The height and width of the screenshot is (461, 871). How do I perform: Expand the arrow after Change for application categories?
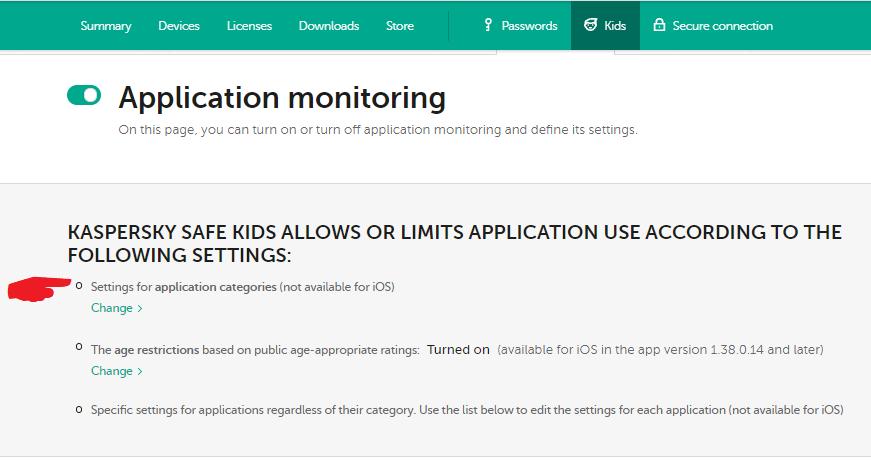[x=140, y=309]
